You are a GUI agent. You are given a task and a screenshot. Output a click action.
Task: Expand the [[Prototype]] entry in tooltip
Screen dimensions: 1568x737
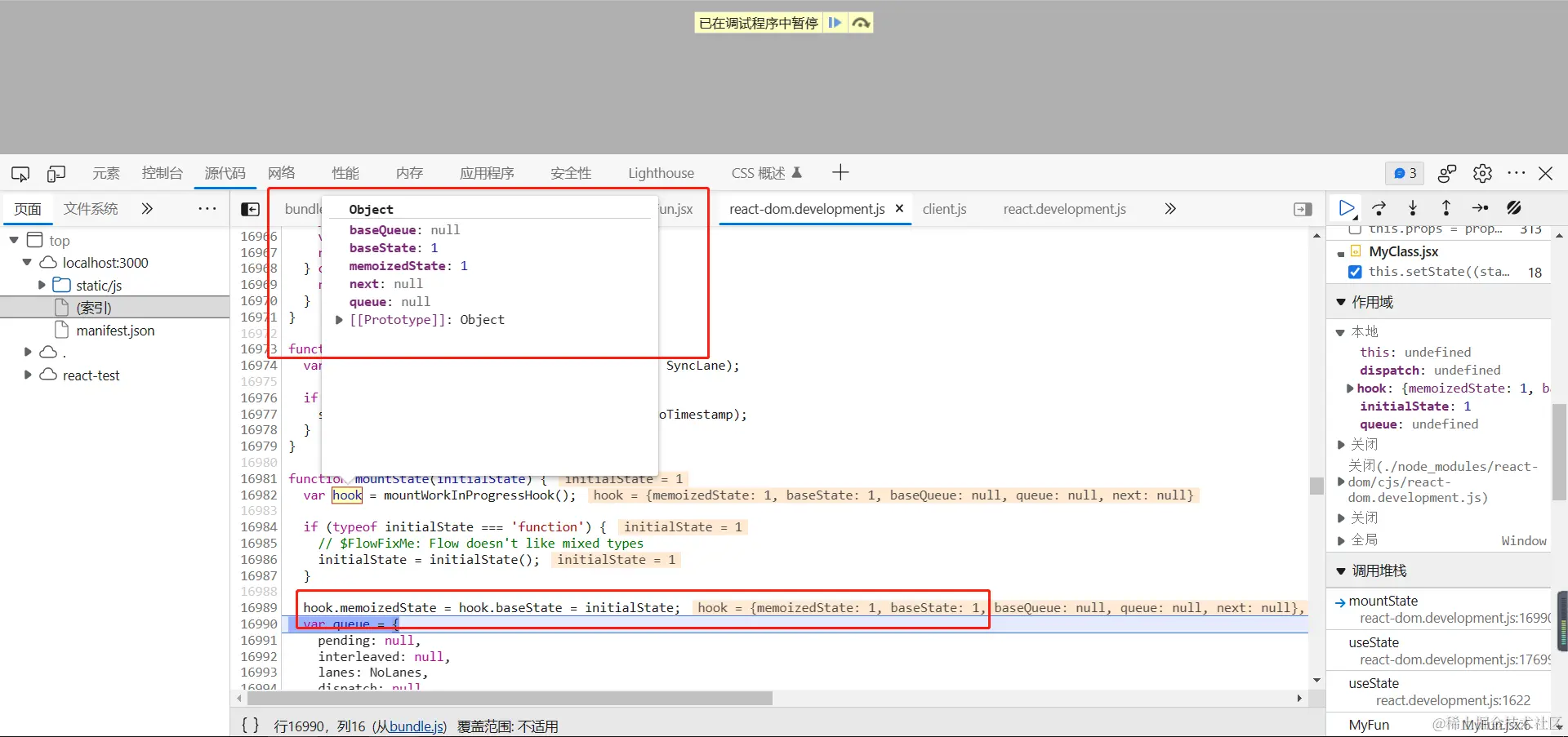pyautogui.click(x=339, y=320)
